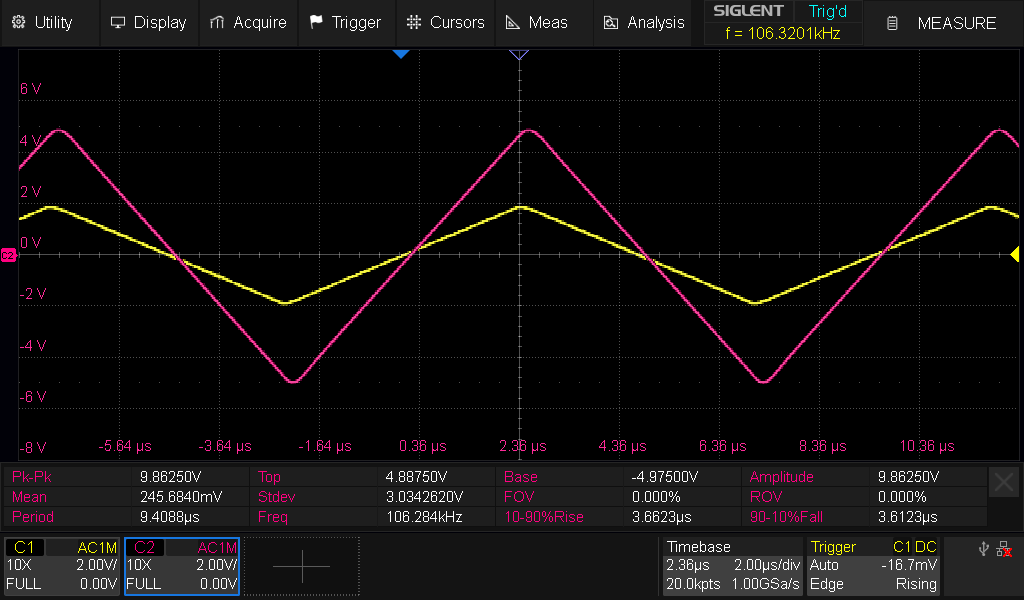This screenshot has height=600, width=1024.
Task: Select the 90-10%Fall measurement label
Action: [x=786, y=517]
